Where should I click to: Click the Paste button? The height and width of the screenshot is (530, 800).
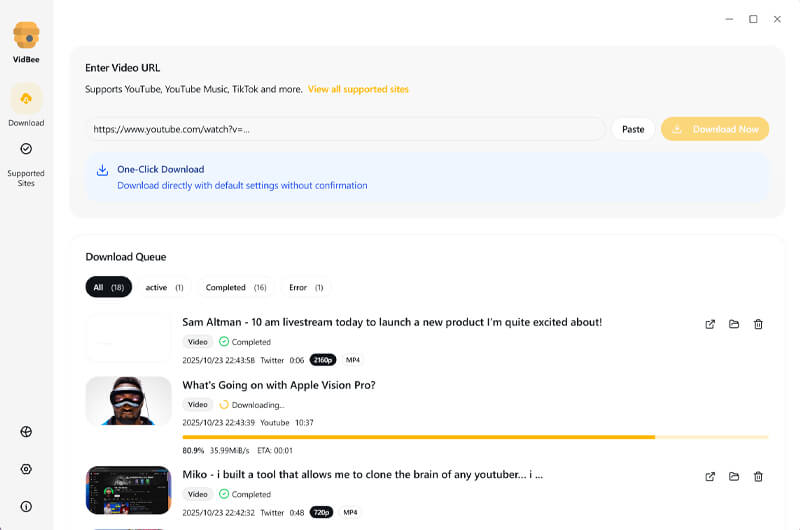tap(633, 130)
